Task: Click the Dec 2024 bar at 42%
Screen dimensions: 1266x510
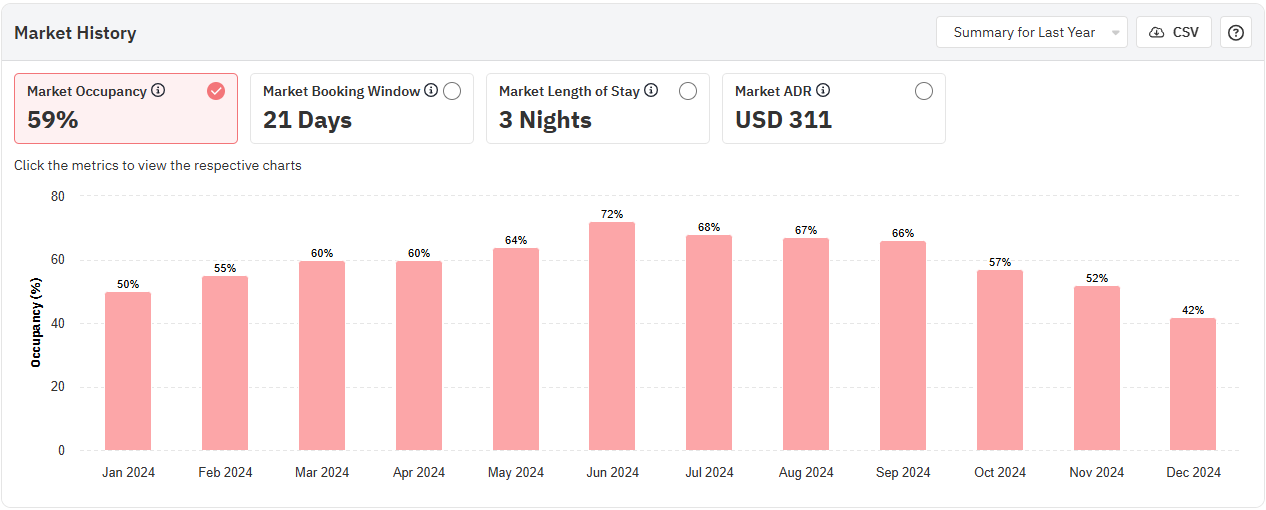Action: [x=1193, y=384]
